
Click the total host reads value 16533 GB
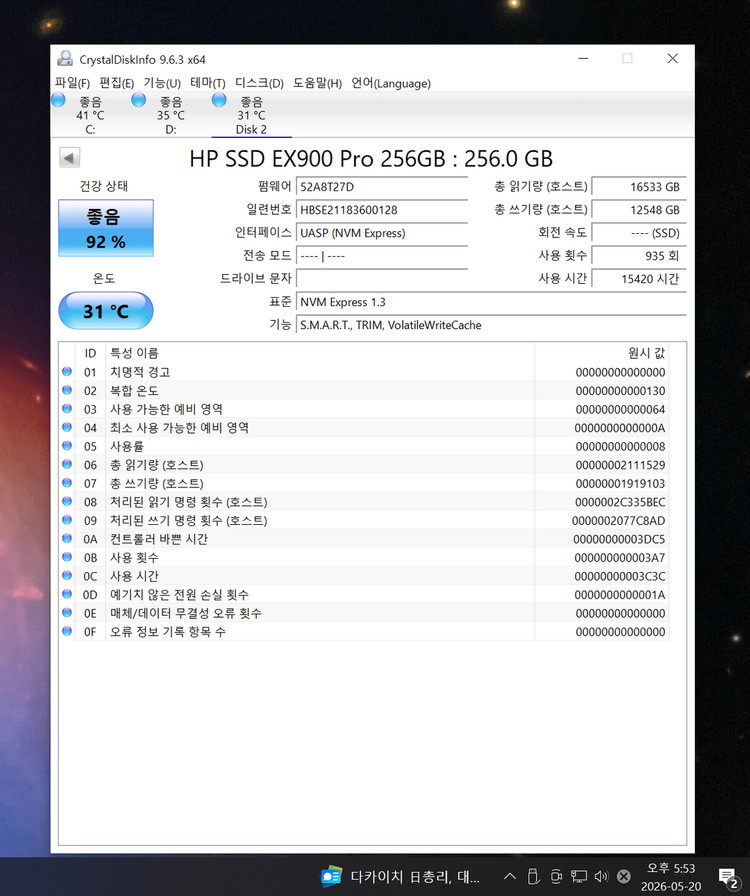pyautogui.click(x=639, y=187)
